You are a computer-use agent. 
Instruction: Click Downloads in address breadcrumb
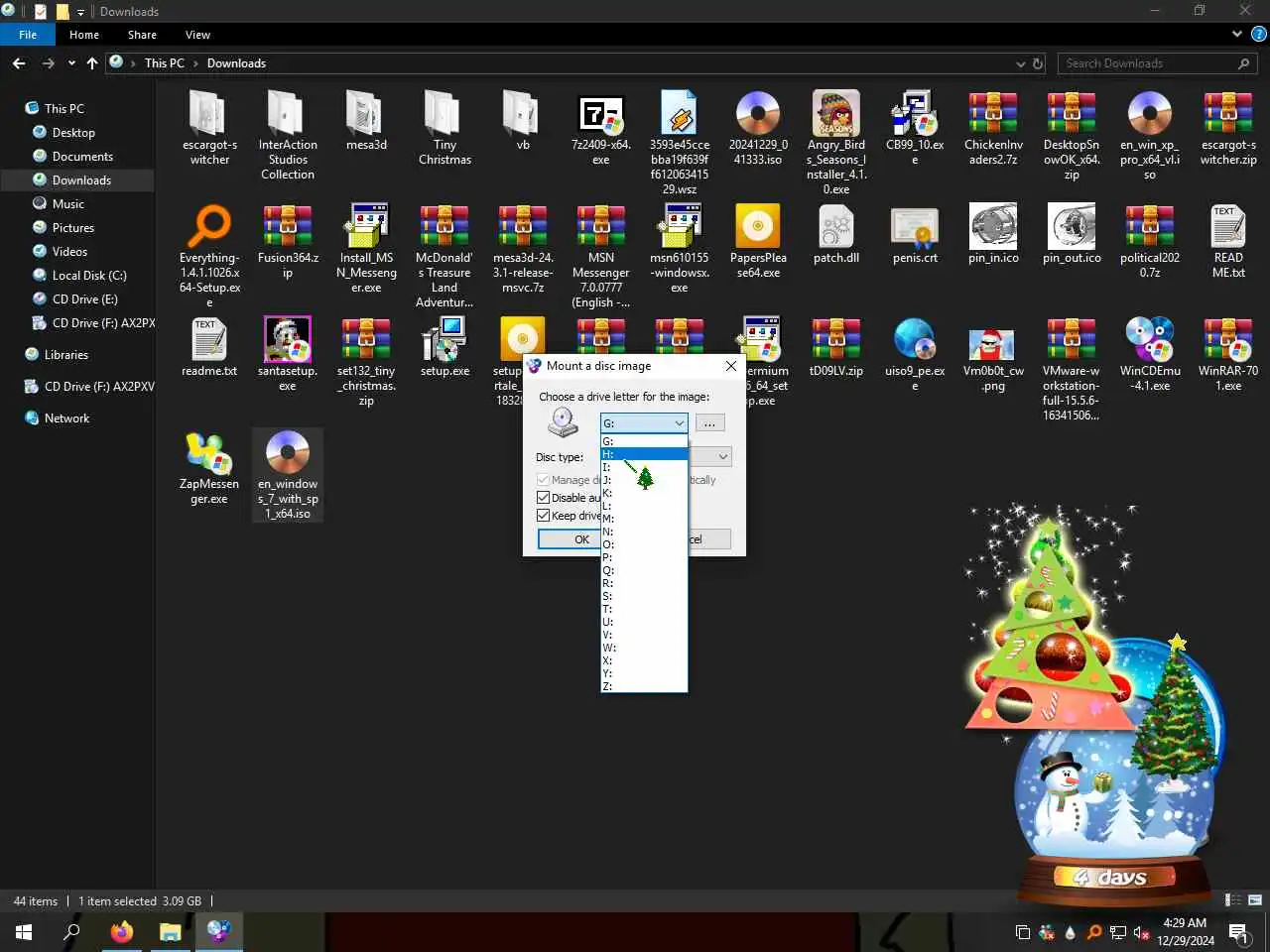click(x=236, y=63)
